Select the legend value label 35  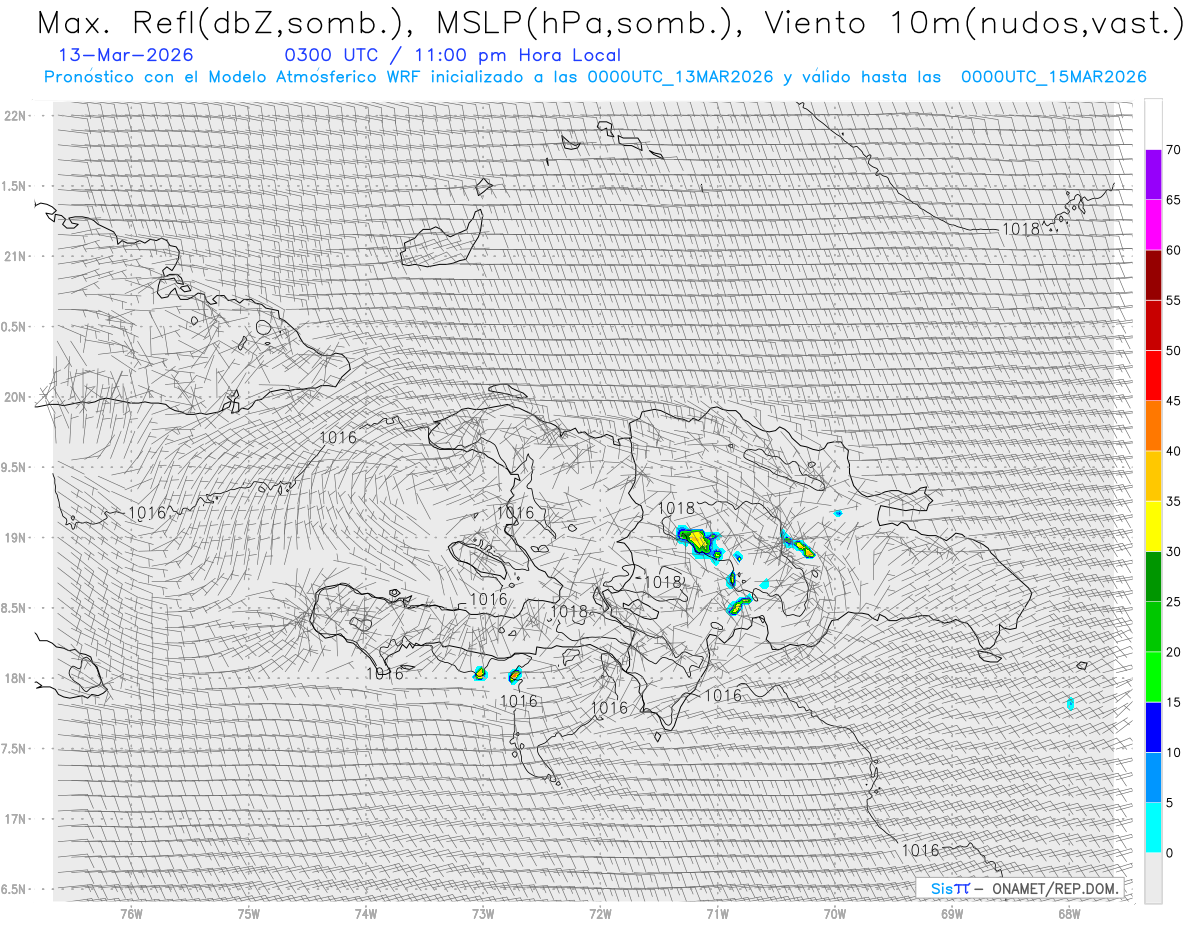[1173, 501]
